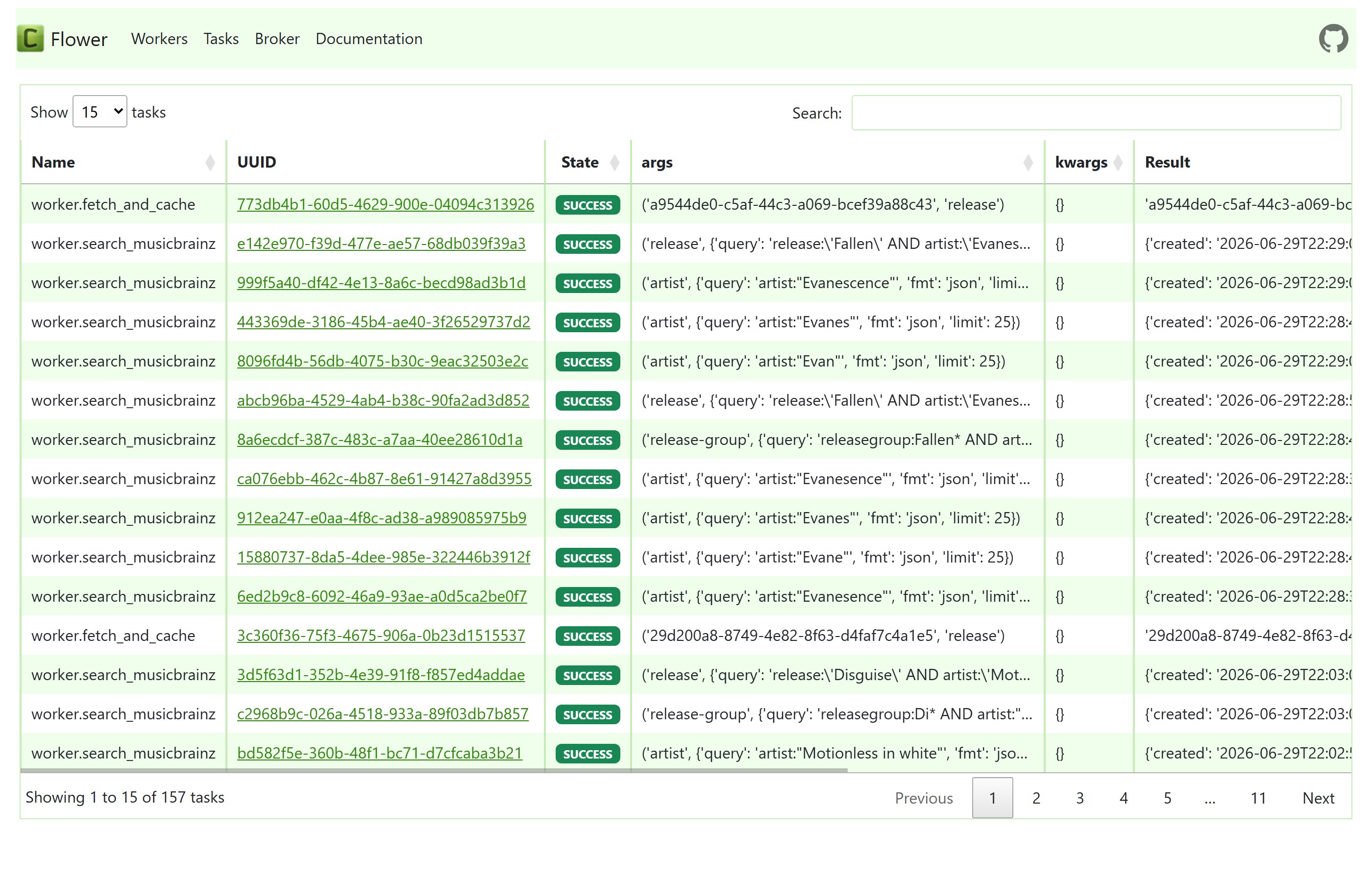Open task abcb96ba-4529-4ab4-b38c-90fa2ad3d852
Viewport: 1372px width, 882px height.
pos(383,400)
